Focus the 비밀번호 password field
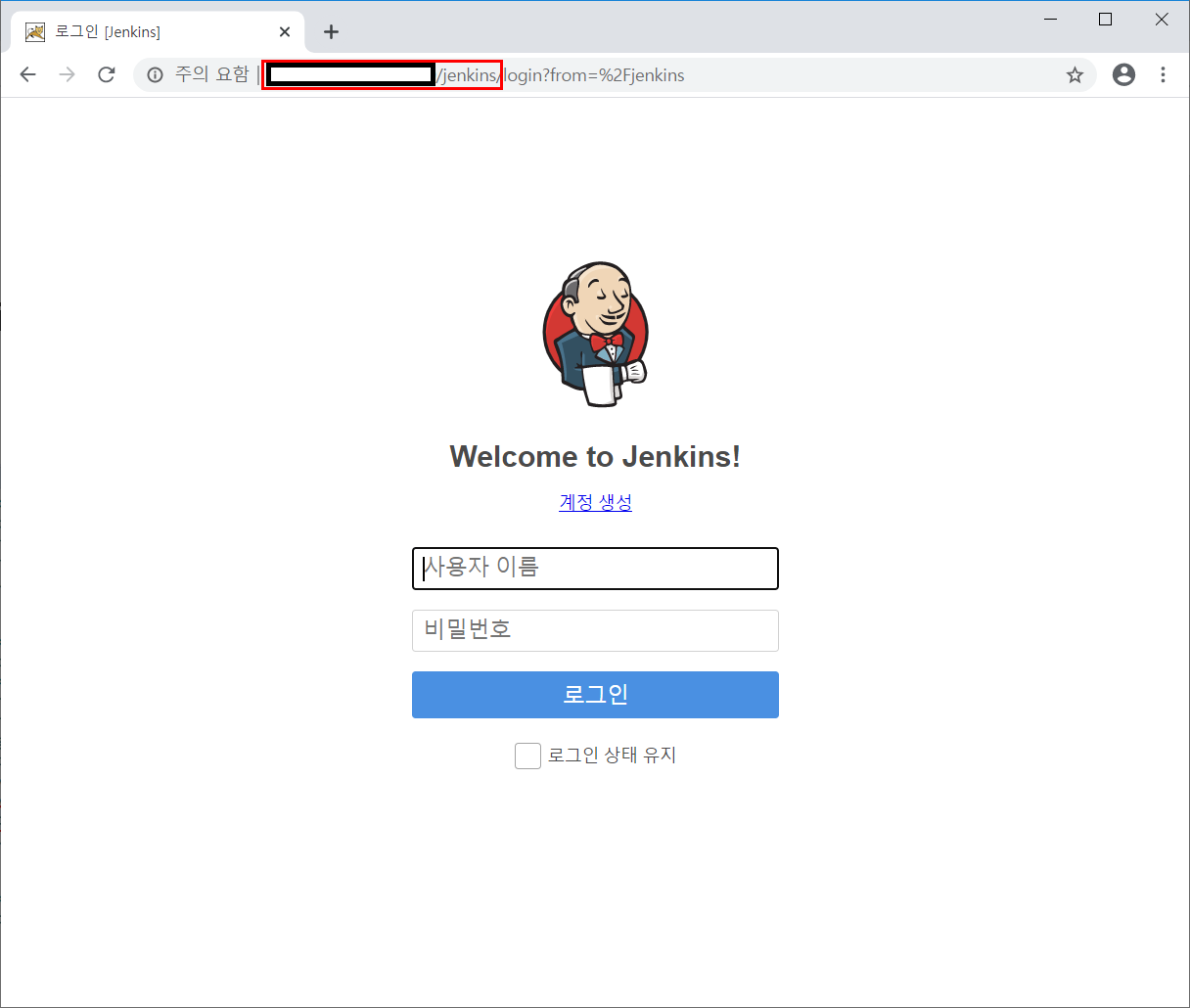This screenshot has width=1190, height=1008. point(595,630)
